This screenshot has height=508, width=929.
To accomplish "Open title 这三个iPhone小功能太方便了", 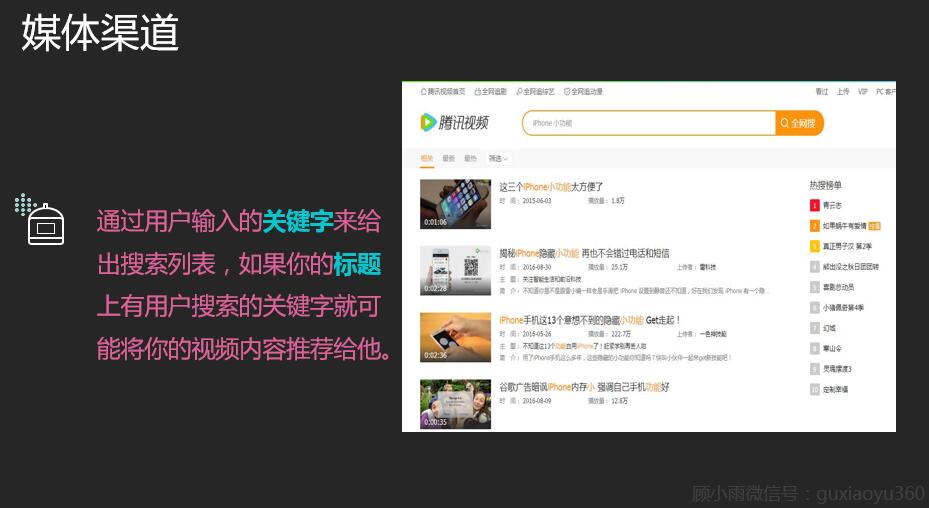I will pyautogui.click(x=551, y=187).
